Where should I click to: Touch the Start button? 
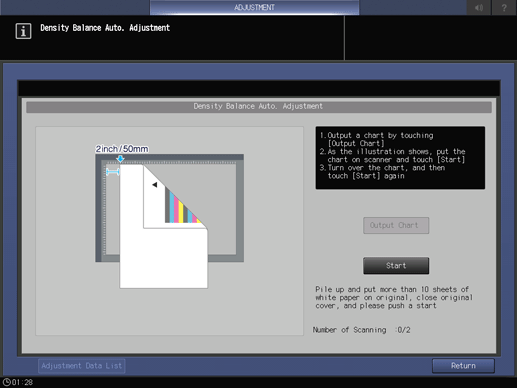point(396,266)
